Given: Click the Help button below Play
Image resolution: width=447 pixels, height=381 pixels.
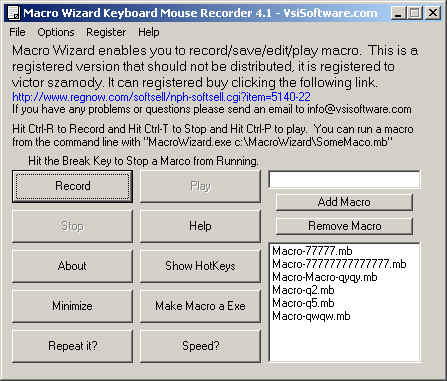Looking at the screenshot, I should tap(200, 226).
